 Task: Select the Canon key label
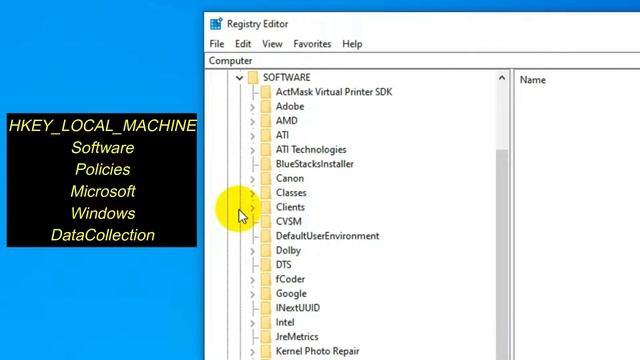tap(290, 178)
